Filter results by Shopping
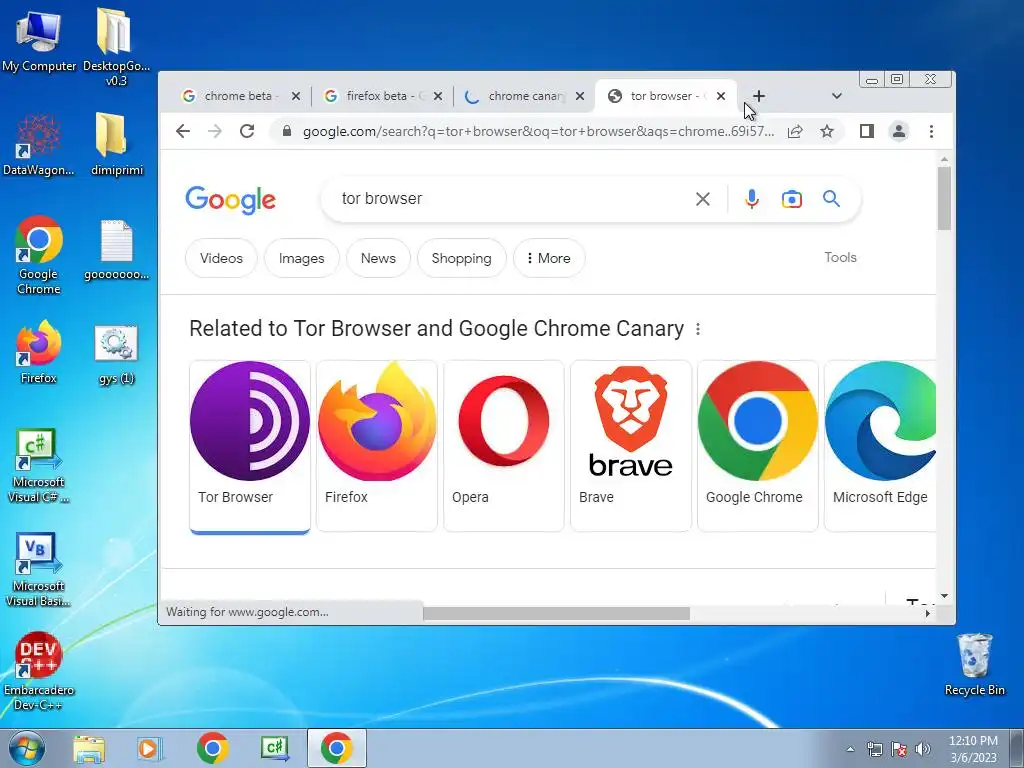1024x768 pixels. (462, 258)
